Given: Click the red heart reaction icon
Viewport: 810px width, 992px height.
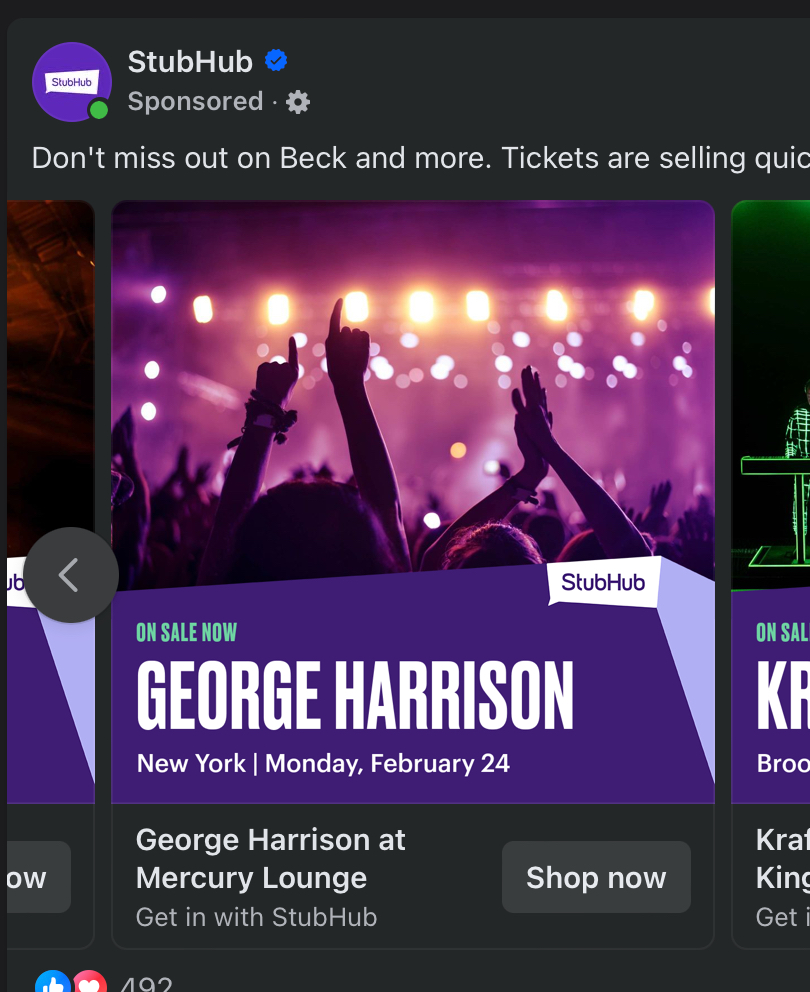Looking at the screenshot, I should pyautogui.click(x=89, y=985).
